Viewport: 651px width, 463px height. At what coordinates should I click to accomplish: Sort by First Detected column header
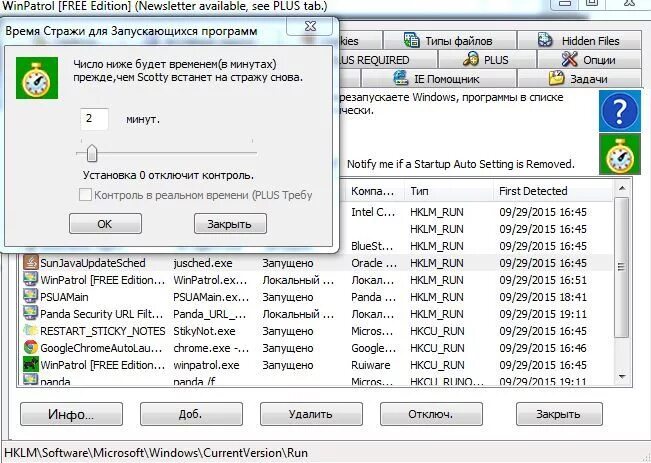551,191
